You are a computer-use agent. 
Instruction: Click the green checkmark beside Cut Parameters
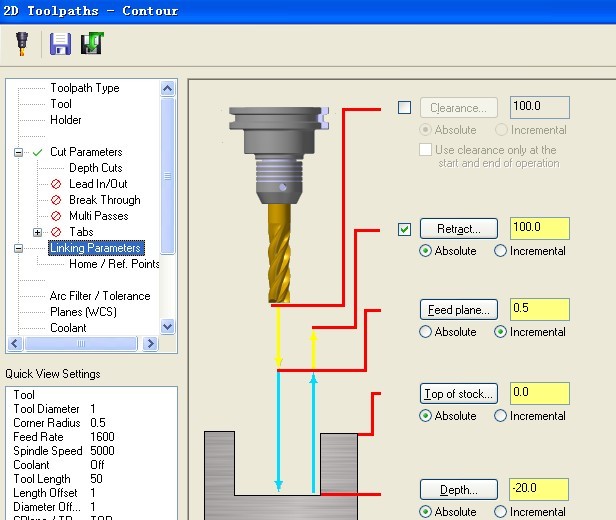37,152
